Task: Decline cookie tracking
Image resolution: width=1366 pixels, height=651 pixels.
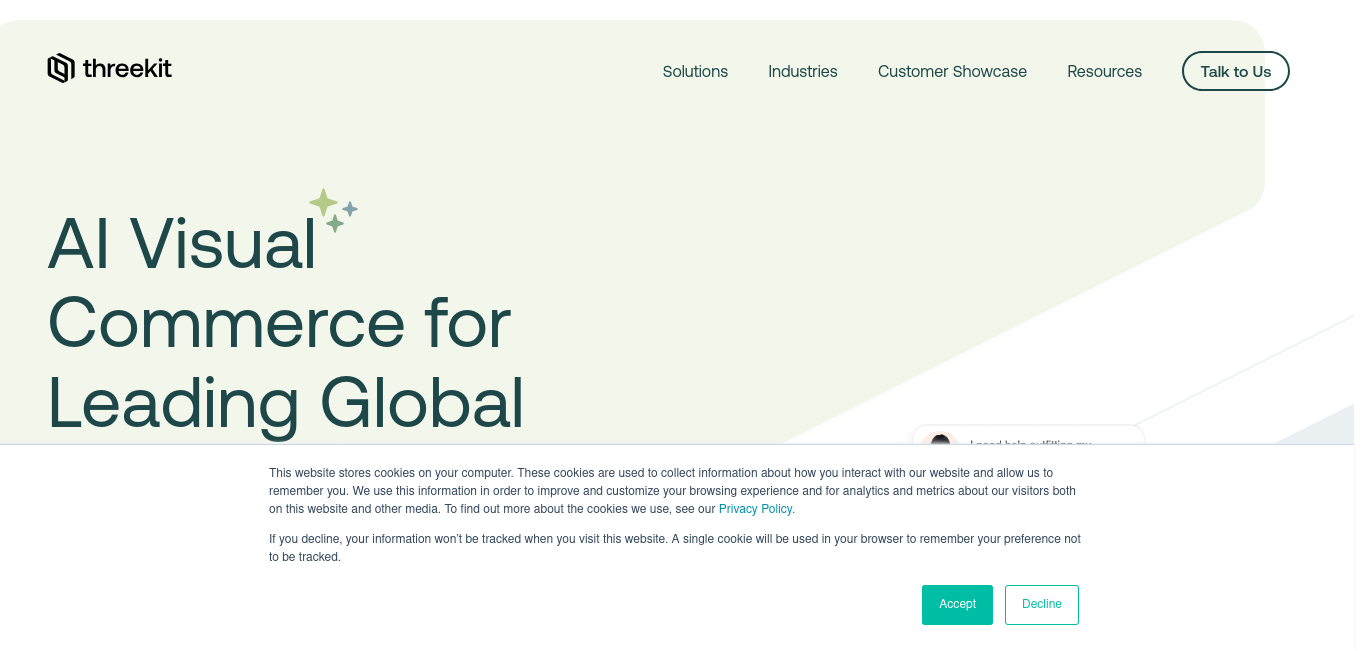Action: (1041, 605)
